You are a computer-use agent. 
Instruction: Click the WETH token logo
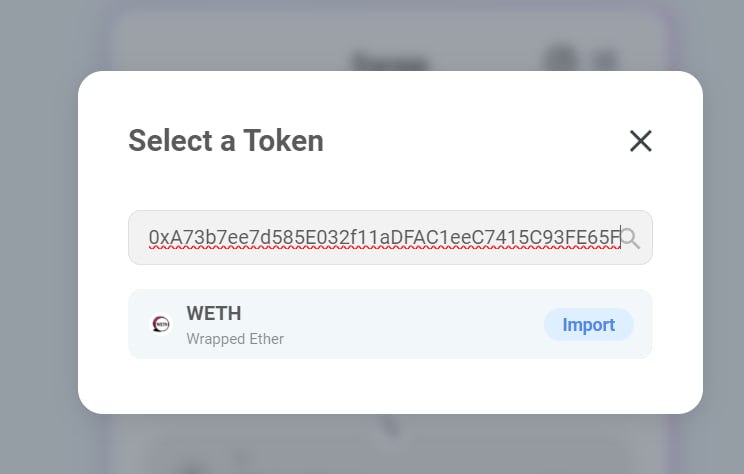click(160, 324)
